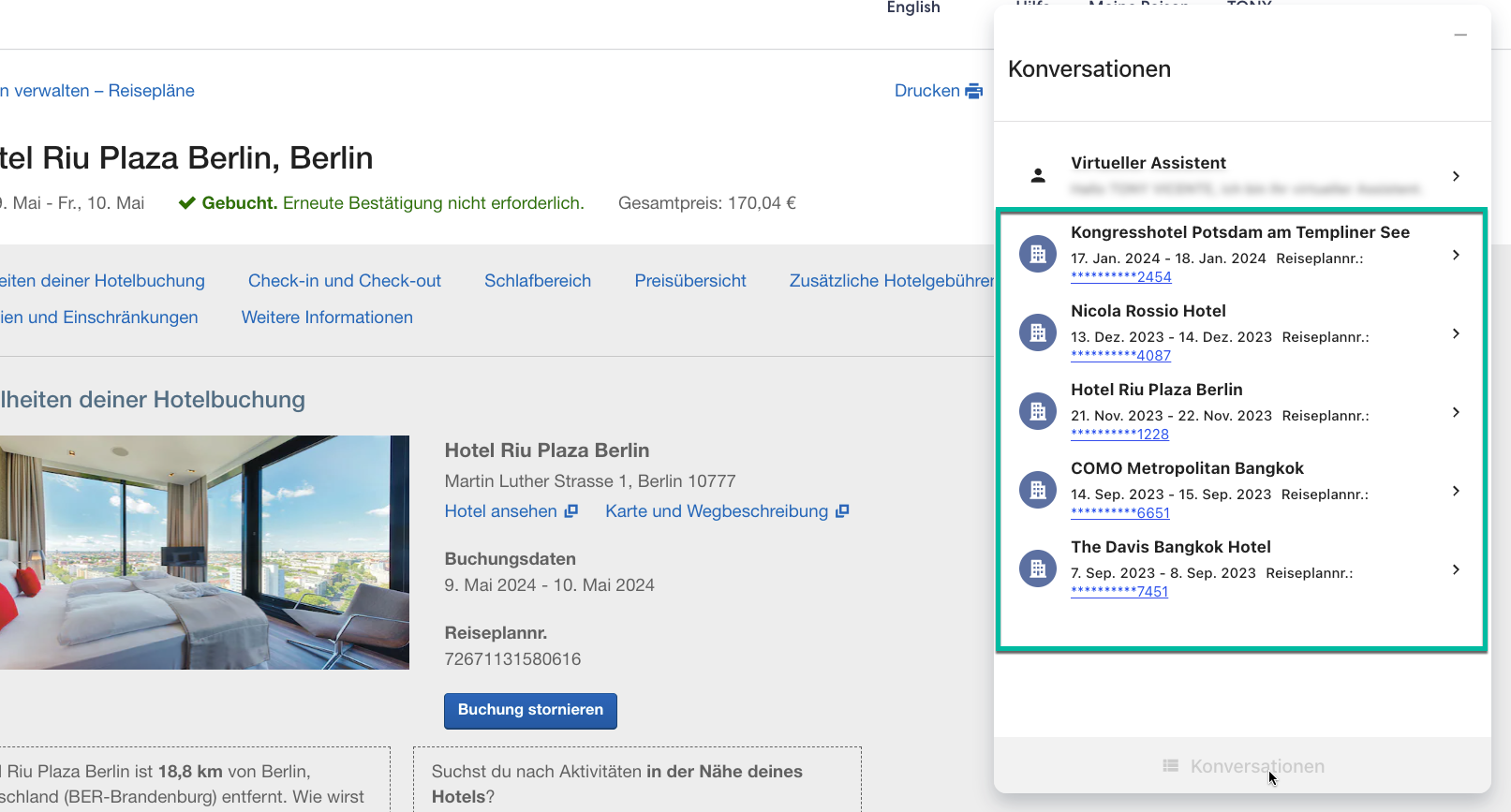Click the building icon for Nicola Rossio Hotel
Screen dimensions: 1511x812
click(x=1038, y=332)
